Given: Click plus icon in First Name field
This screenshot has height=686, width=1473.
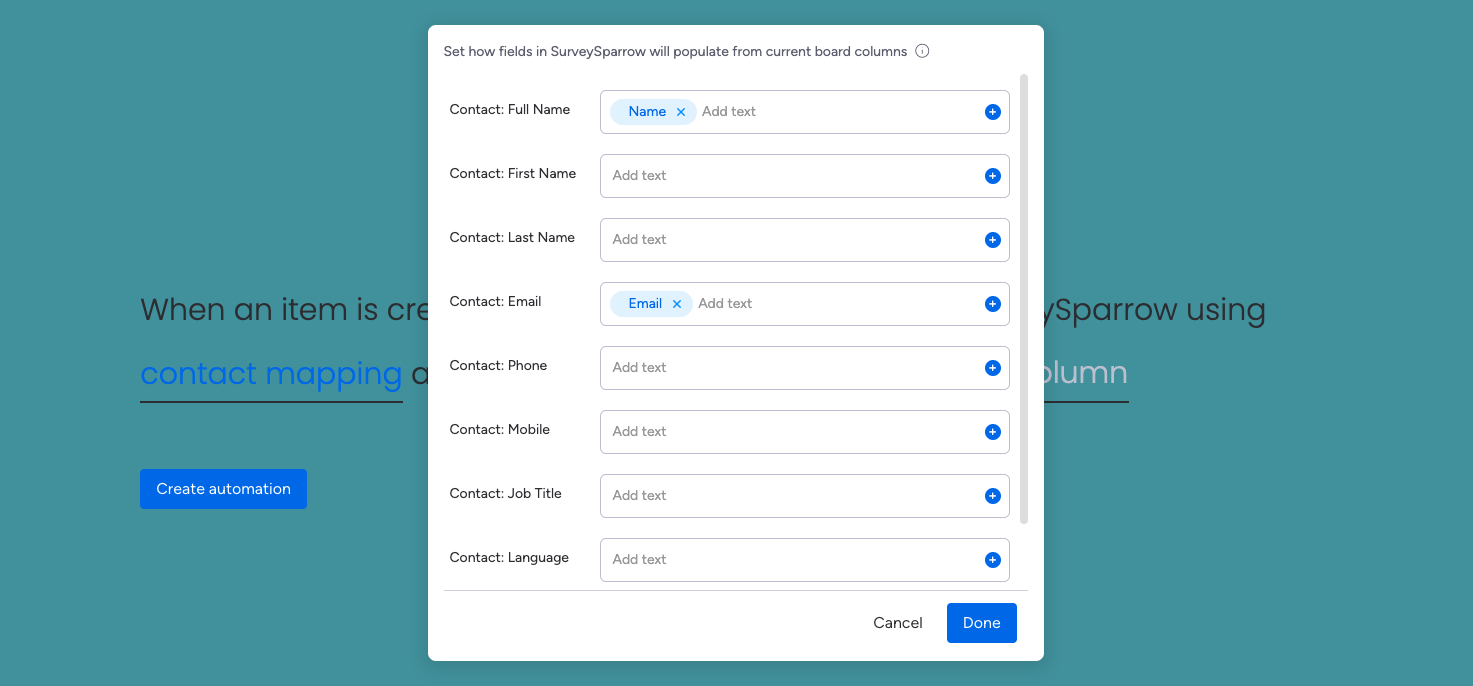Looking at the screenshot, I should pos(992,176).
